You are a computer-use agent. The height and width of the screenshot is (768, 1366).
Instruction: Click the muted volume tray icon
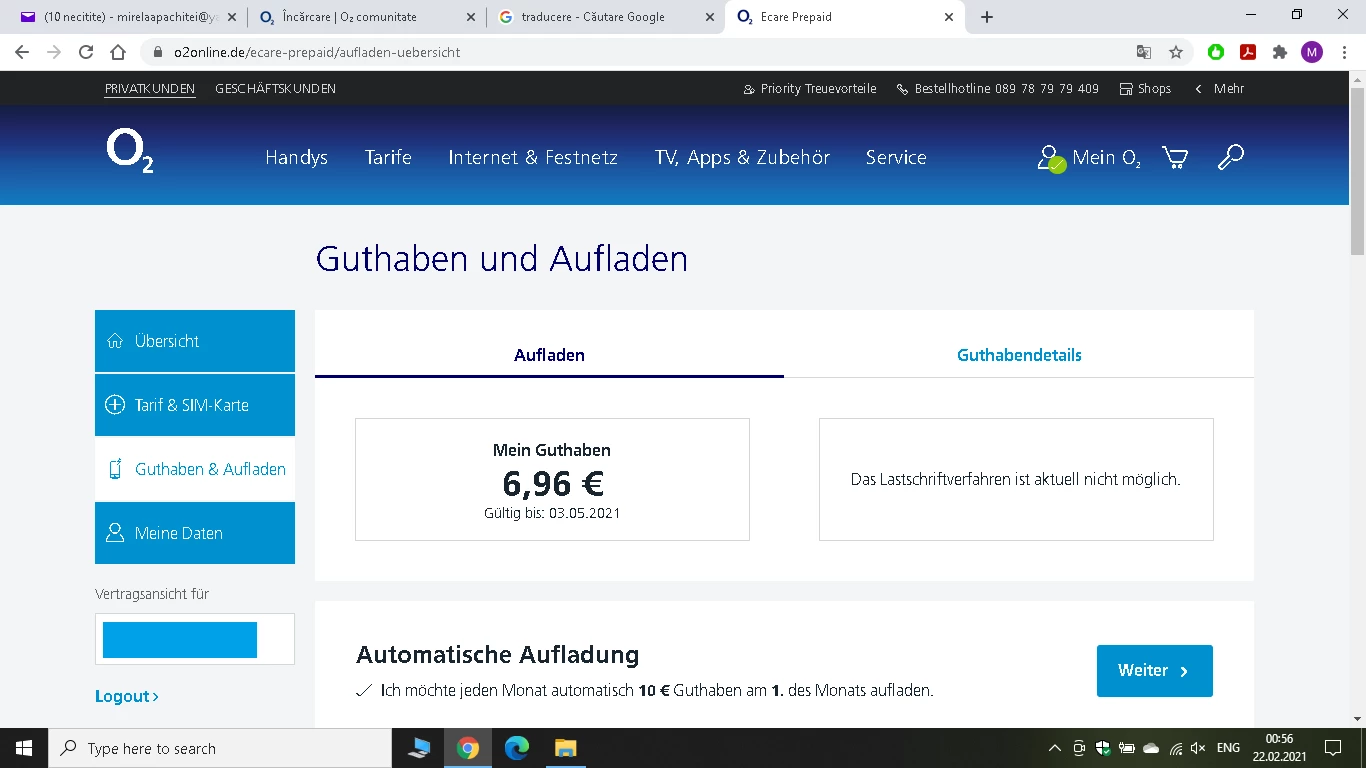pos(1198,748)
